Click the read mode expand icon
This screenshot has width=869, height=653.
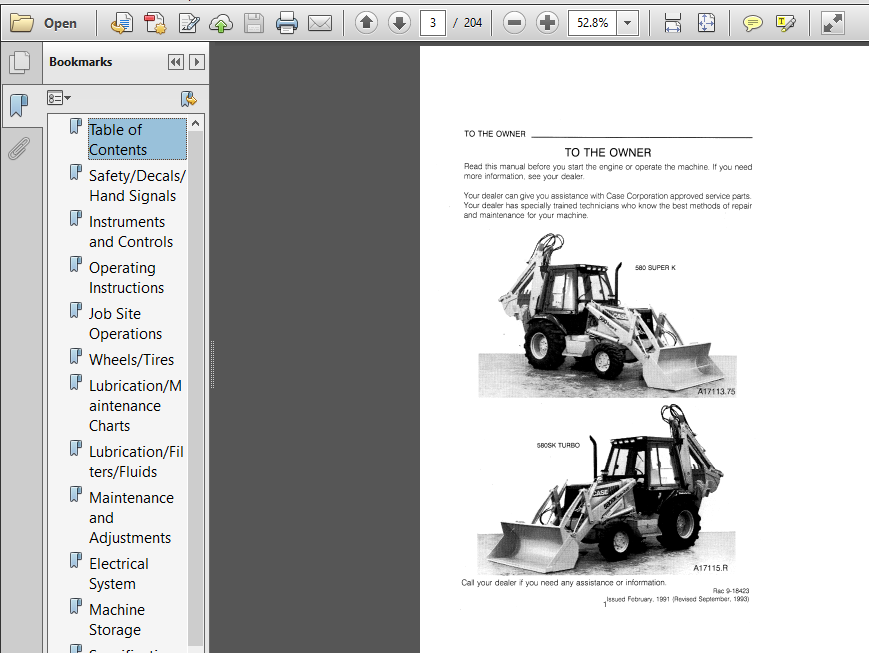(832, 23)
